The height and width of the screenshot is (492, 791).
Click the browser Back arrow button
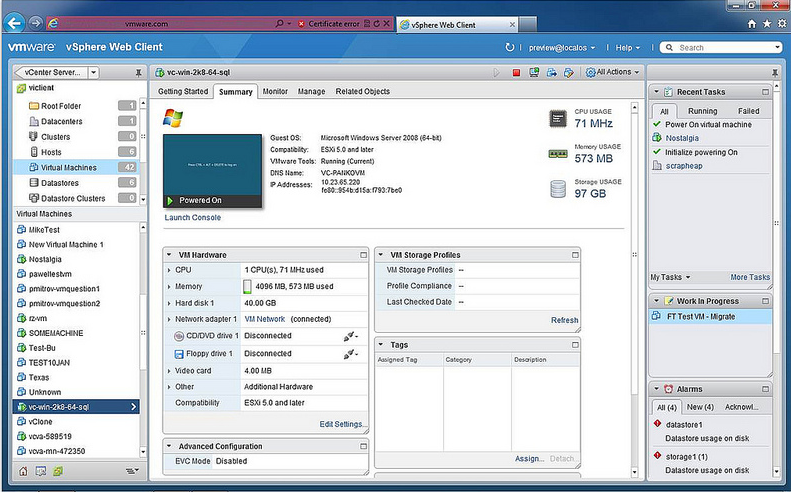(15, 23)
